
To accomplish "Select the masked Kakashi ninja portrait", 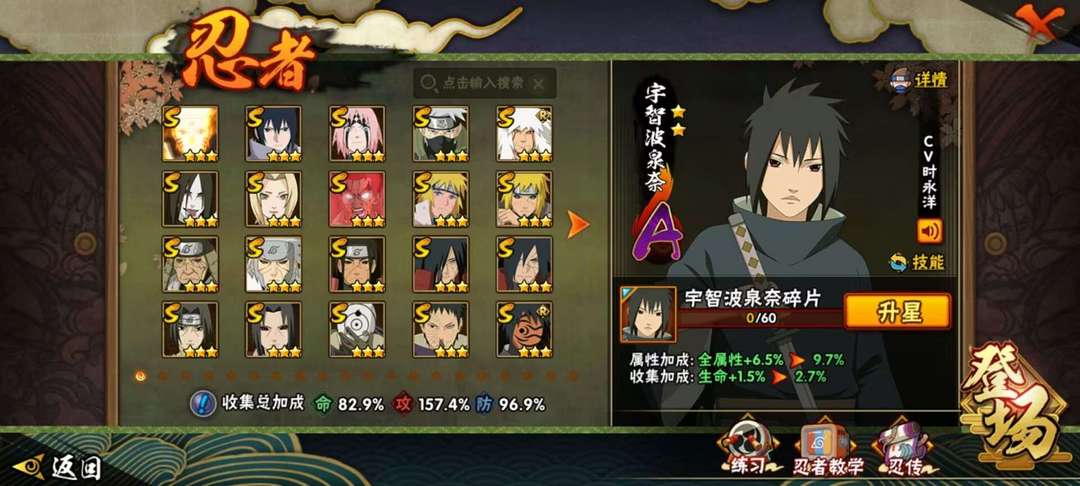I will [441, 134].
